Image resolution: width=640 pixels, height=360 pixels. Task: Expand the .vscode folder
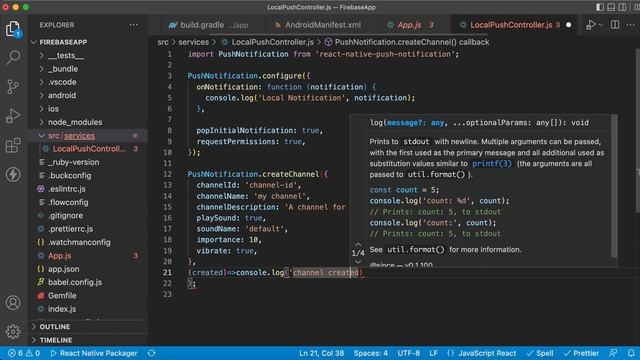point(62,82)
